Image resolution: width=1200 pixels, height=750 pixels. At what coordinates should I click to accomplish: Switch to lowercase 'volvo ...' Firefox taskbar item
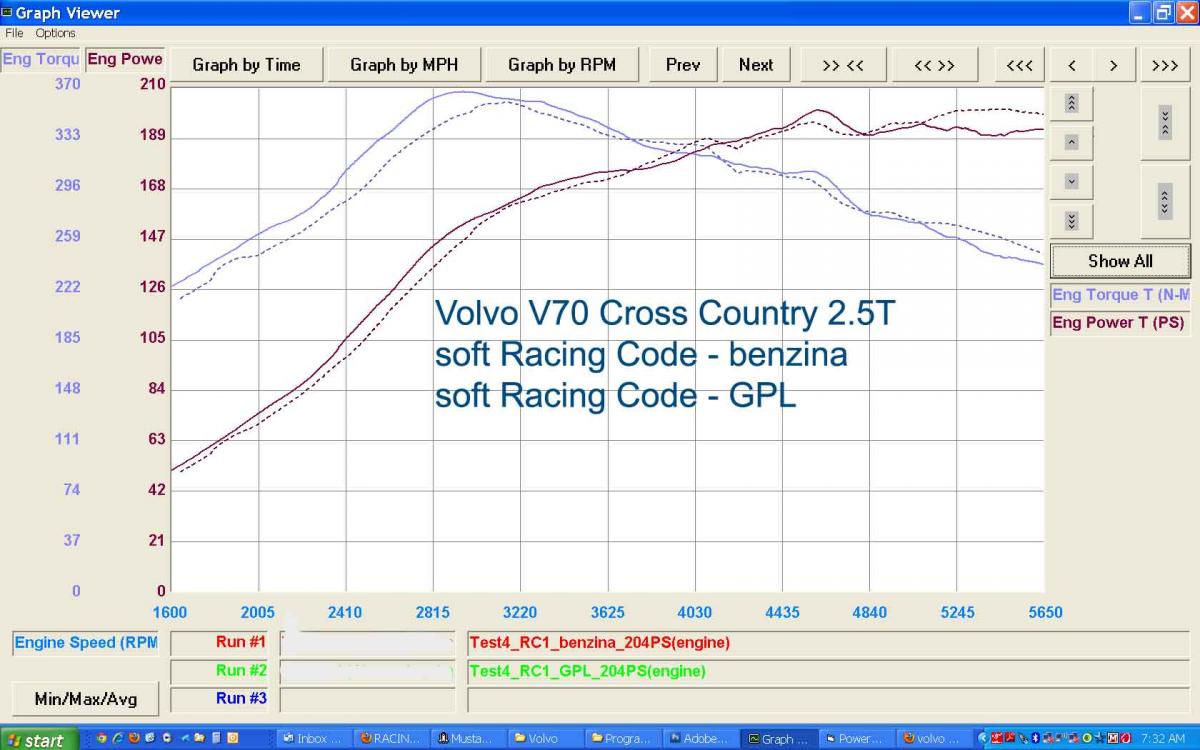point(933,739)
